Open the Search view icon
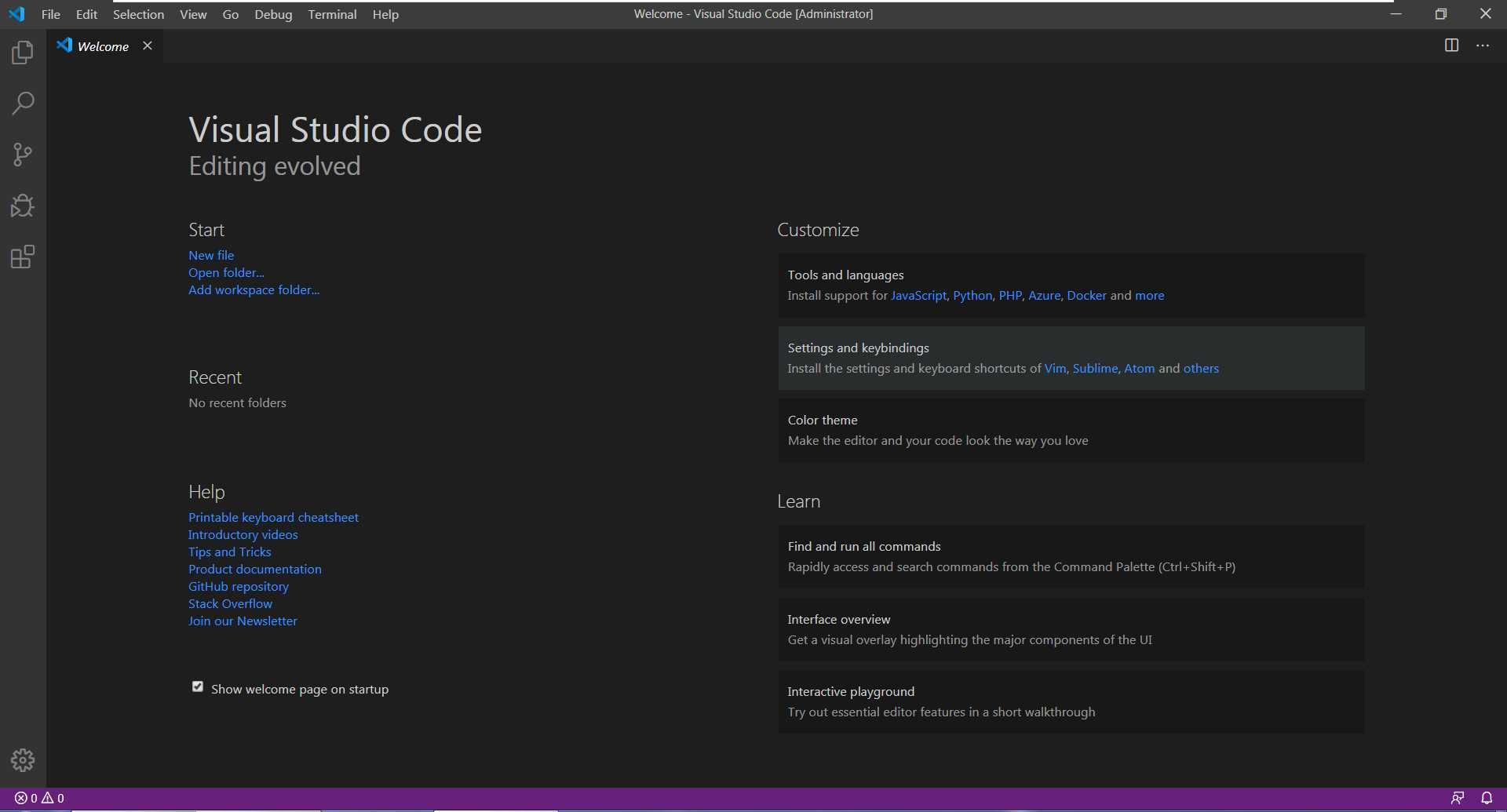1507x812 pixels. tap(23, 103)
